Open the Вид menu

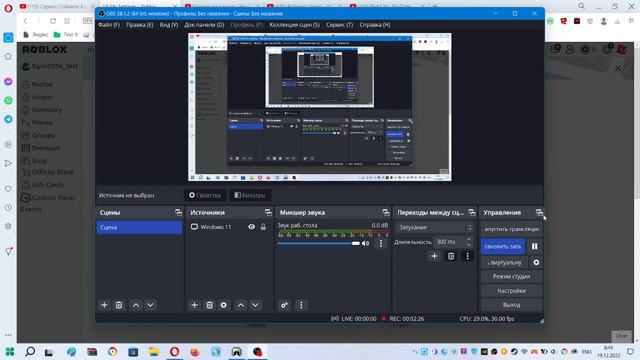pyautogui.click(x=169, y=24)
